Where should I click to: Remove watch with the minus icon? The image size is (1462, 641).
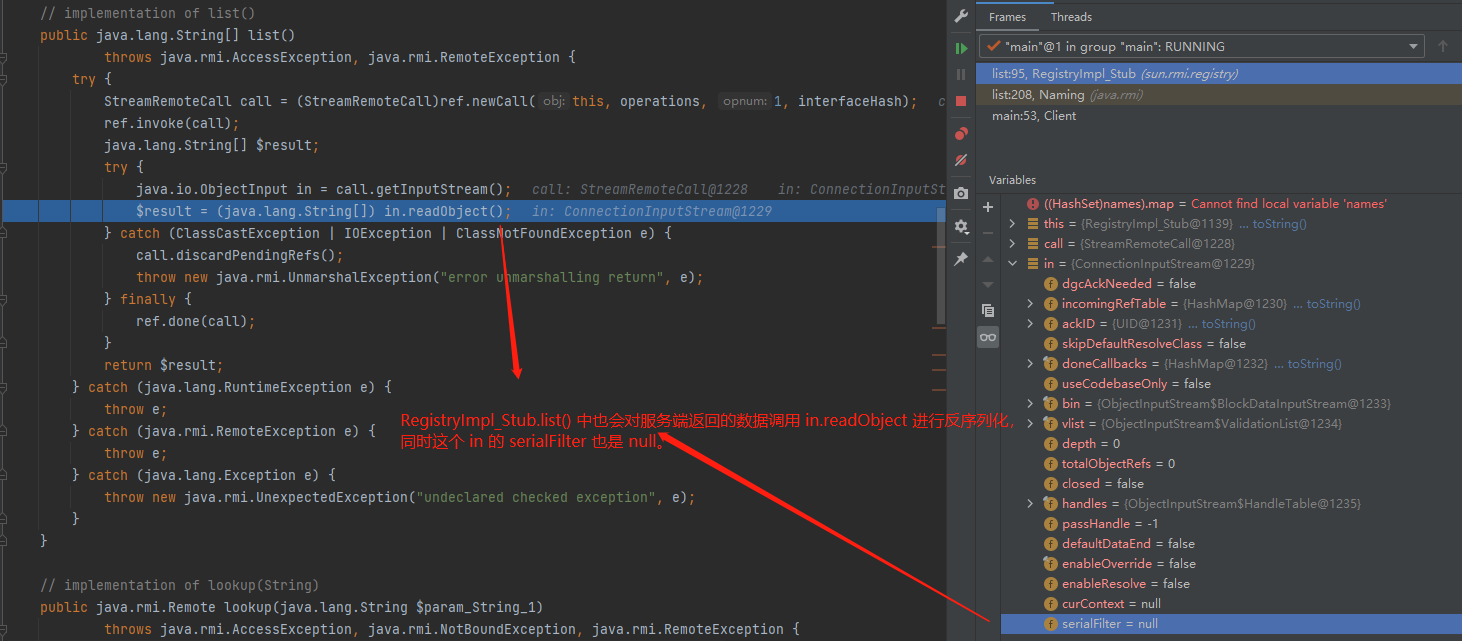click(x=988, y=233)
